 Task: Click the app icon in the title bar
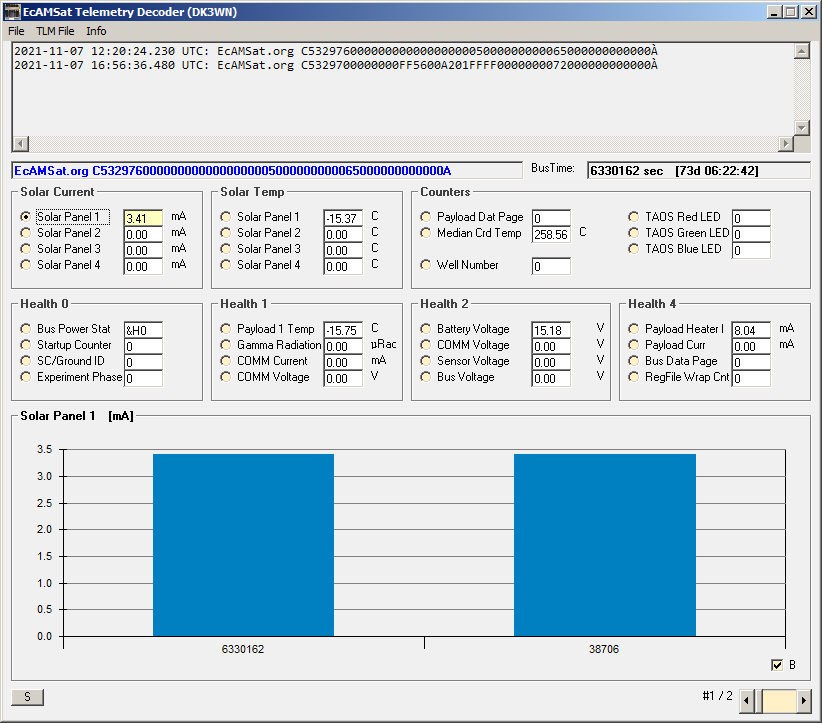(12, 11)
